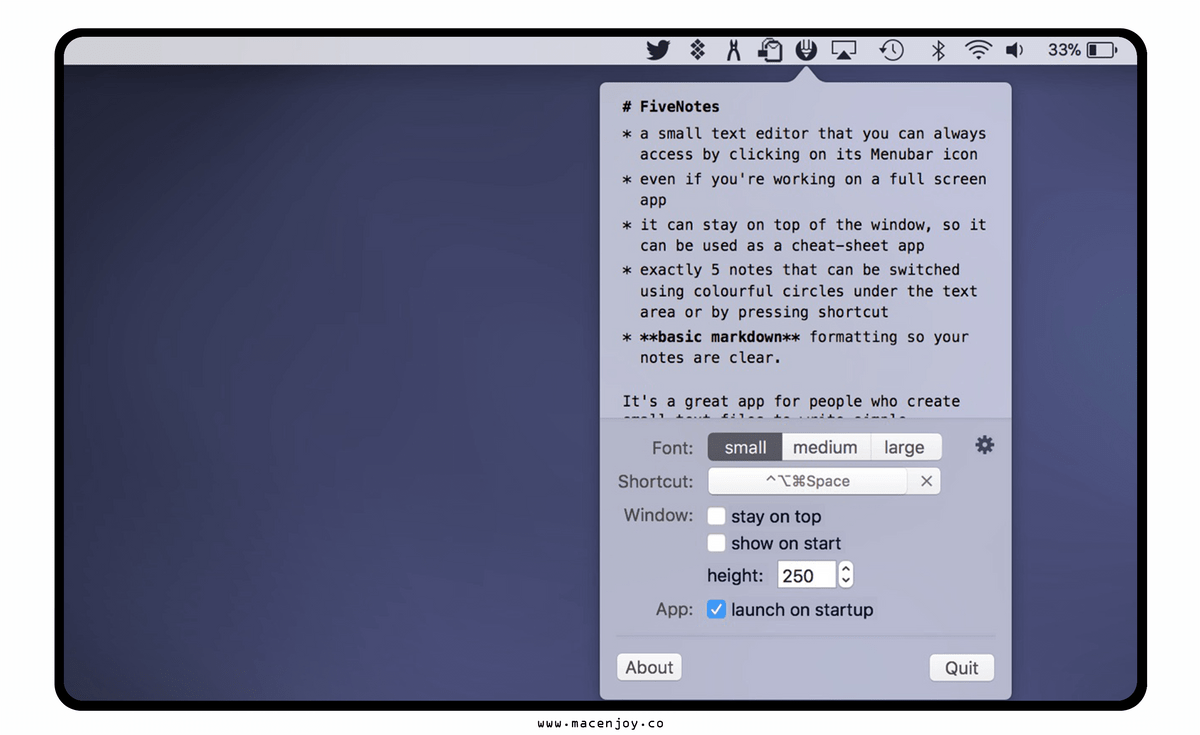The height and width of the screenshot is (735, 1200).
Task: Click the 33% battery percentage text
Action: [x=1064, y=50]
